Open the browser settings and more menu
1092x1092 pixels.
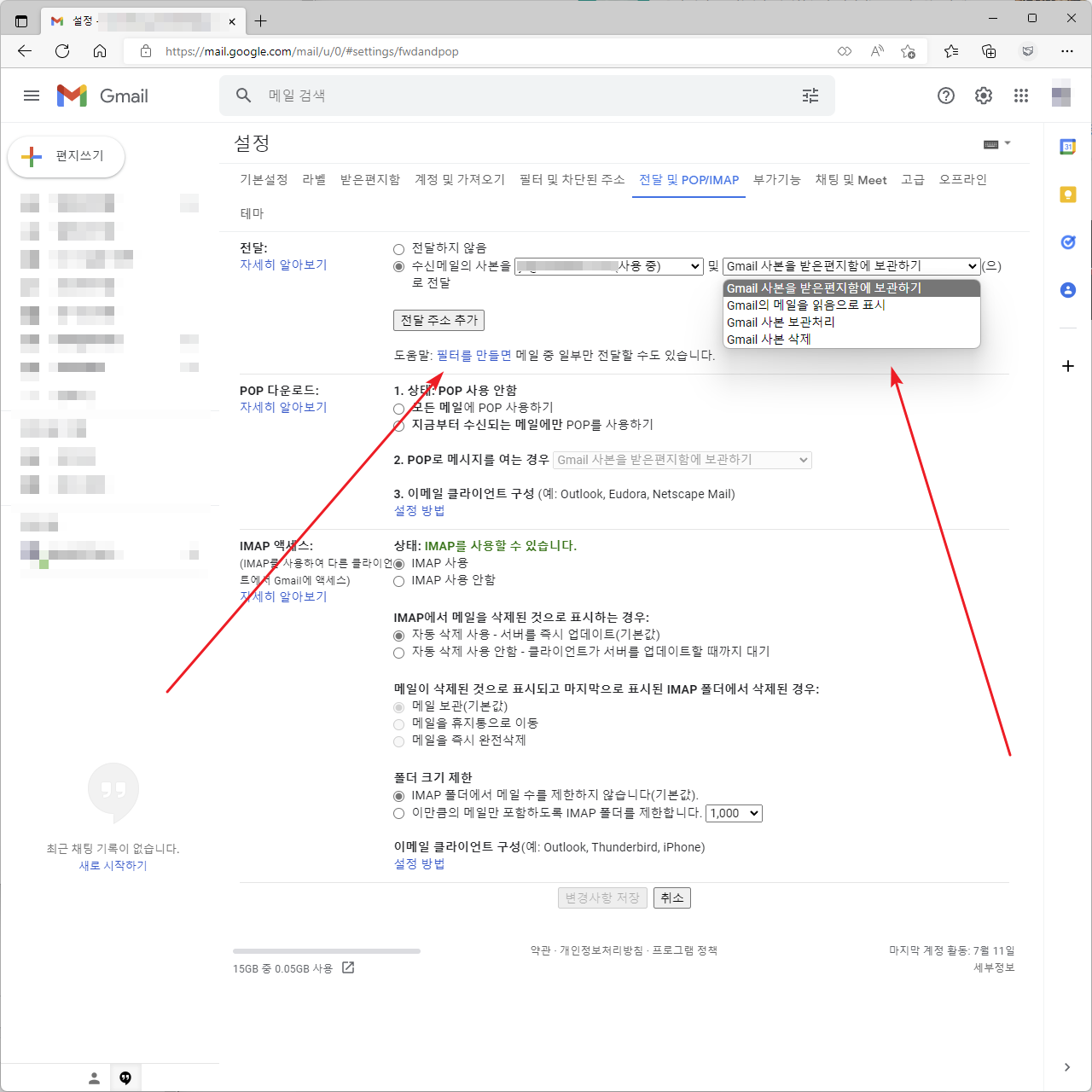pyautogui.click(x=1067, y=51)
